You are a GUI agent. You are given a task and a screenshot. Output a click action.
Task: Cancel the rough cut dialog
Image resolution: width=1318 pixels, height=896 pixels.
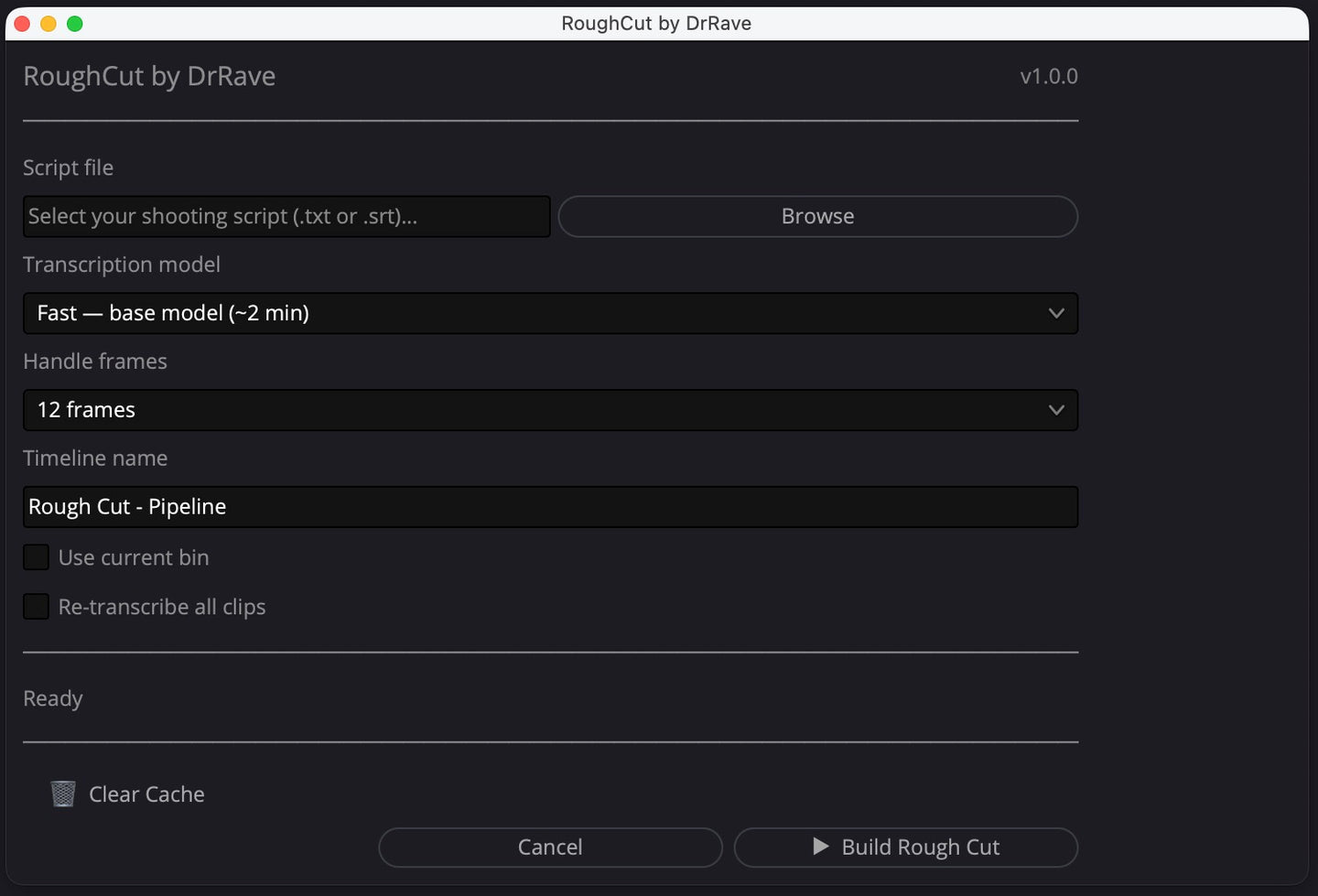tap(550, 847)
